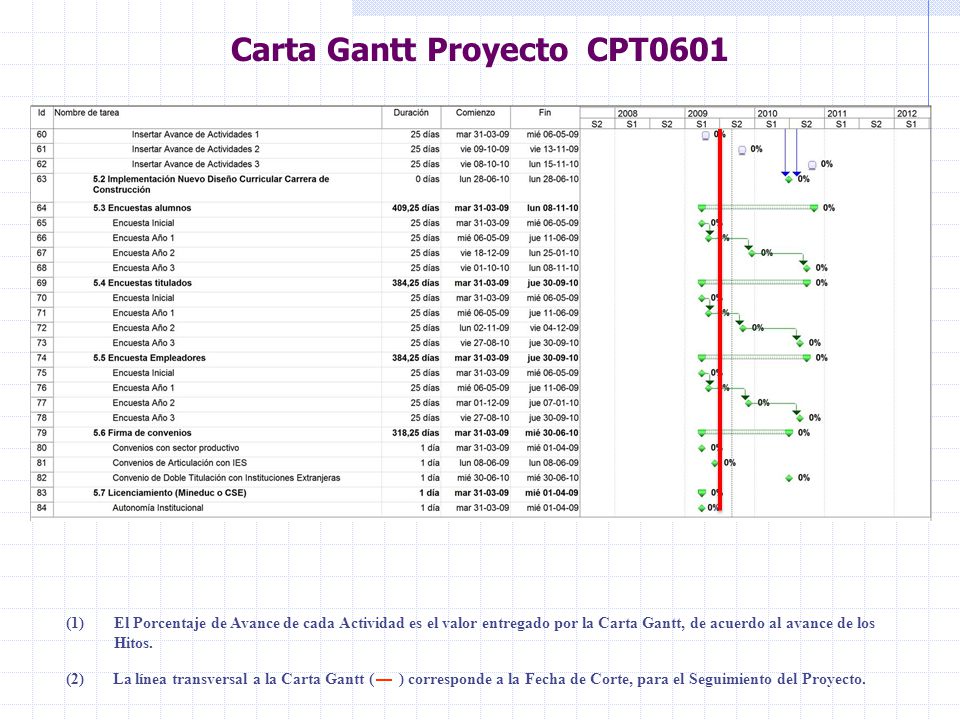Image resolution: width=960 pixels, height=720 pixels.
Task: Click the task bar icon for row 62
Action: coord(812,165)
